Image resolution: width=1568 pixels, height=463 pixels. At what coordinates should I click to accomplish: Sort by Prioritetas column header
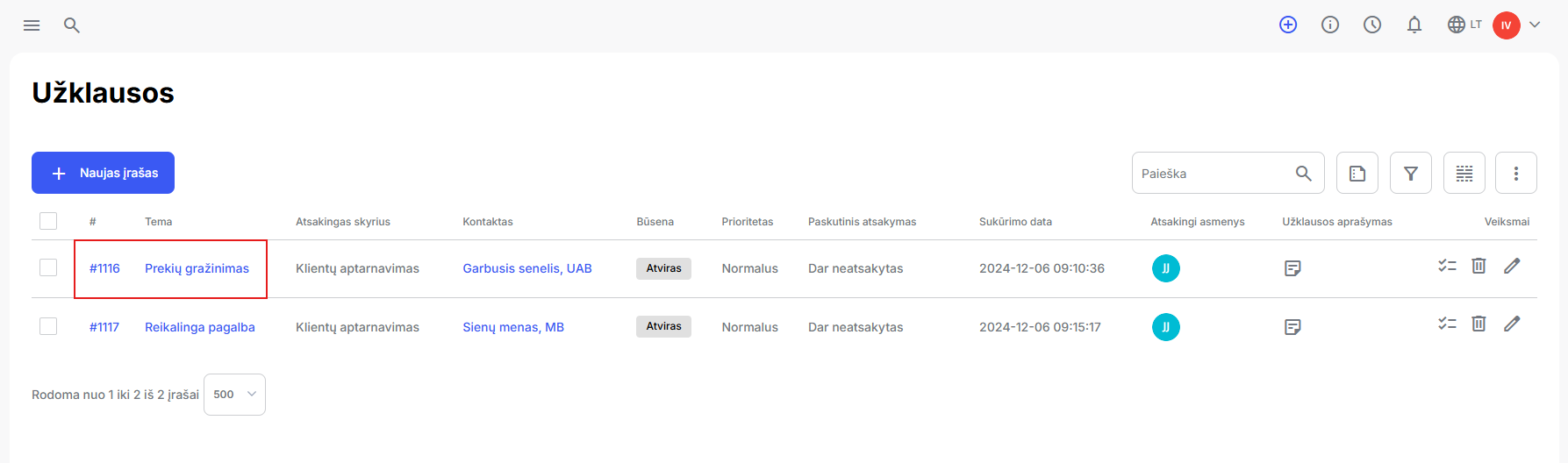[x=748, y=222]
